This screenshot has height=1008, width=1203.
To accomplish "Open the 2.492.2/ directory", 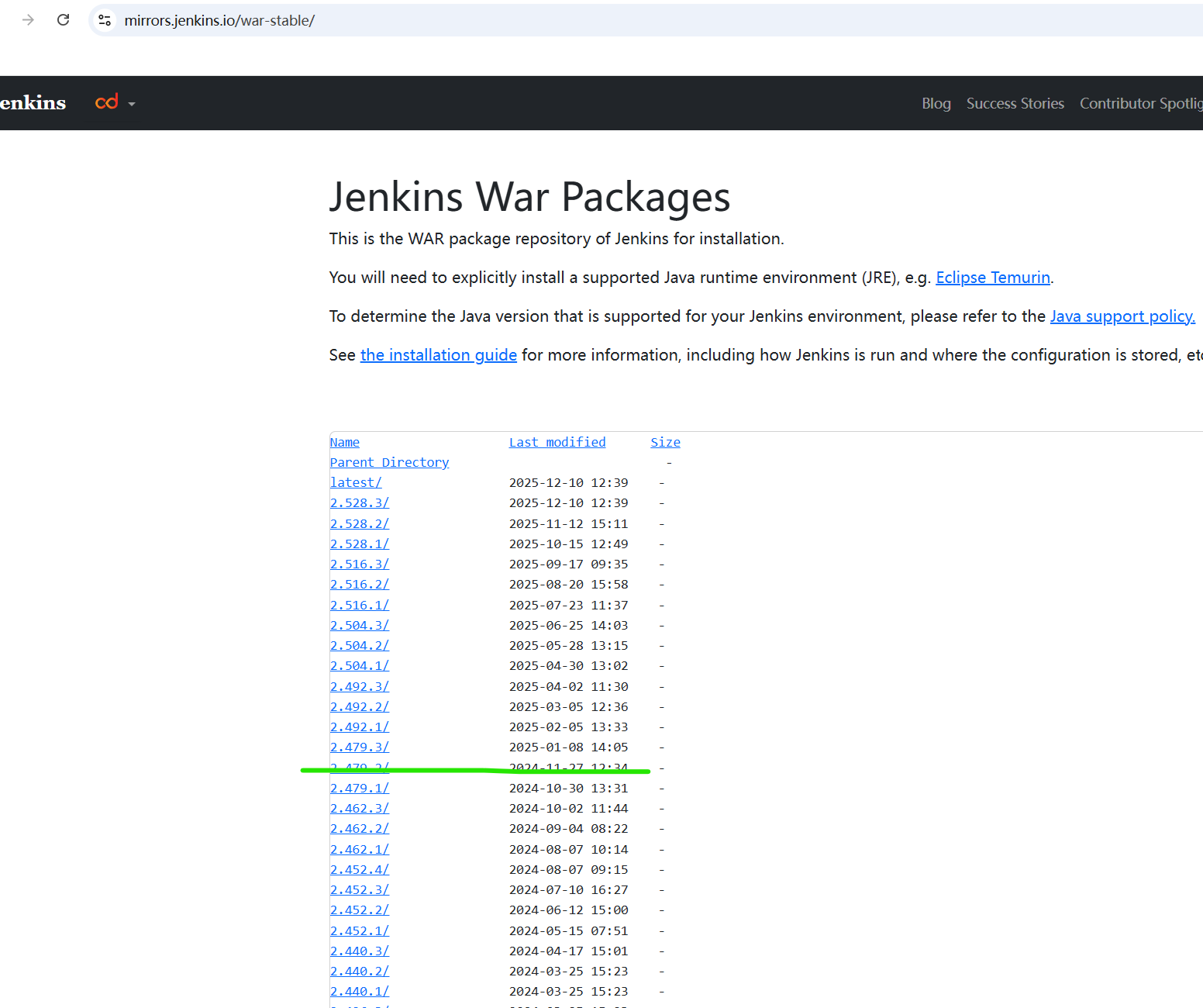I will 360,706.
